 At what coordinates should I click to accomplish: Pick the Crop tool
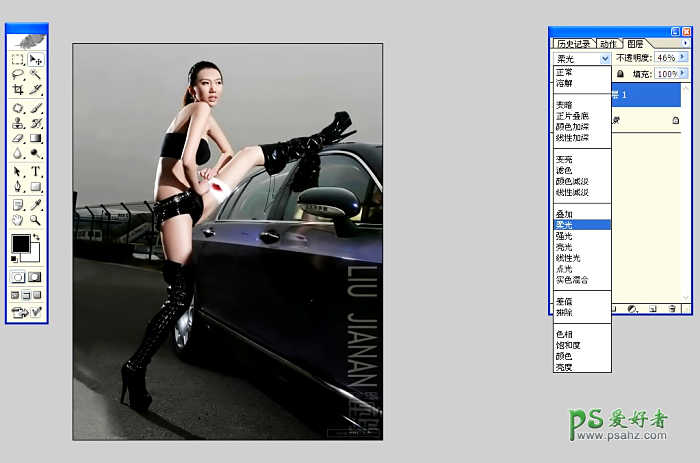point(18,90)
